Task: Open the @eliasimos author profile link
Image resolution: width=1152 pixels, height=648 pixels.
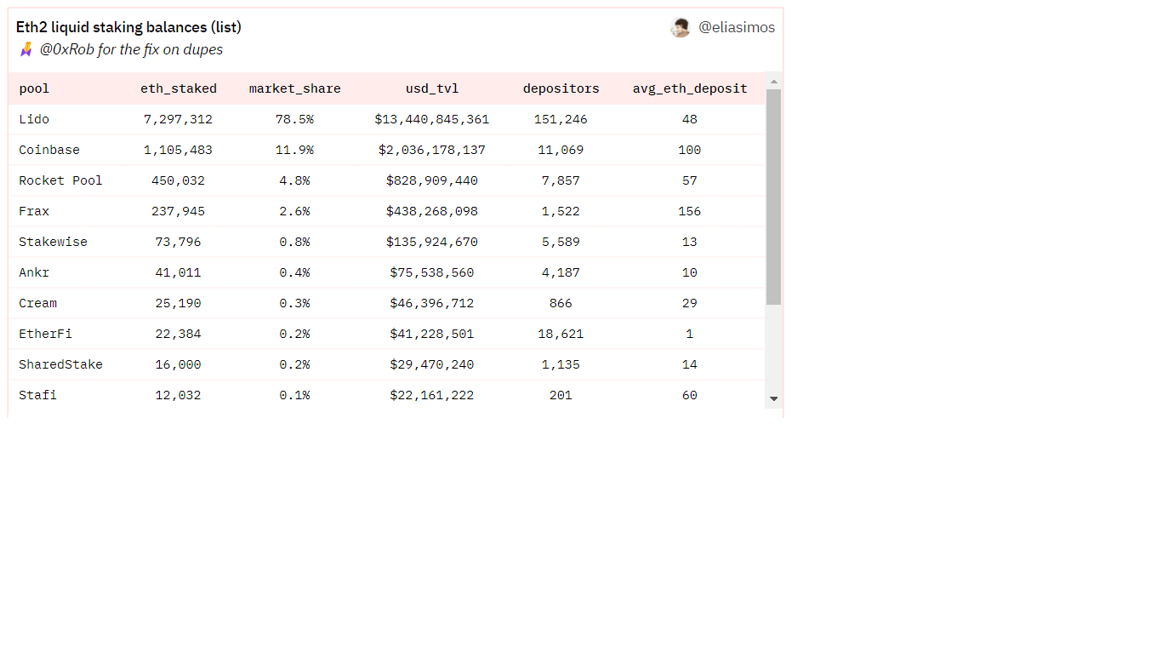Action: (x=736, y=27)
